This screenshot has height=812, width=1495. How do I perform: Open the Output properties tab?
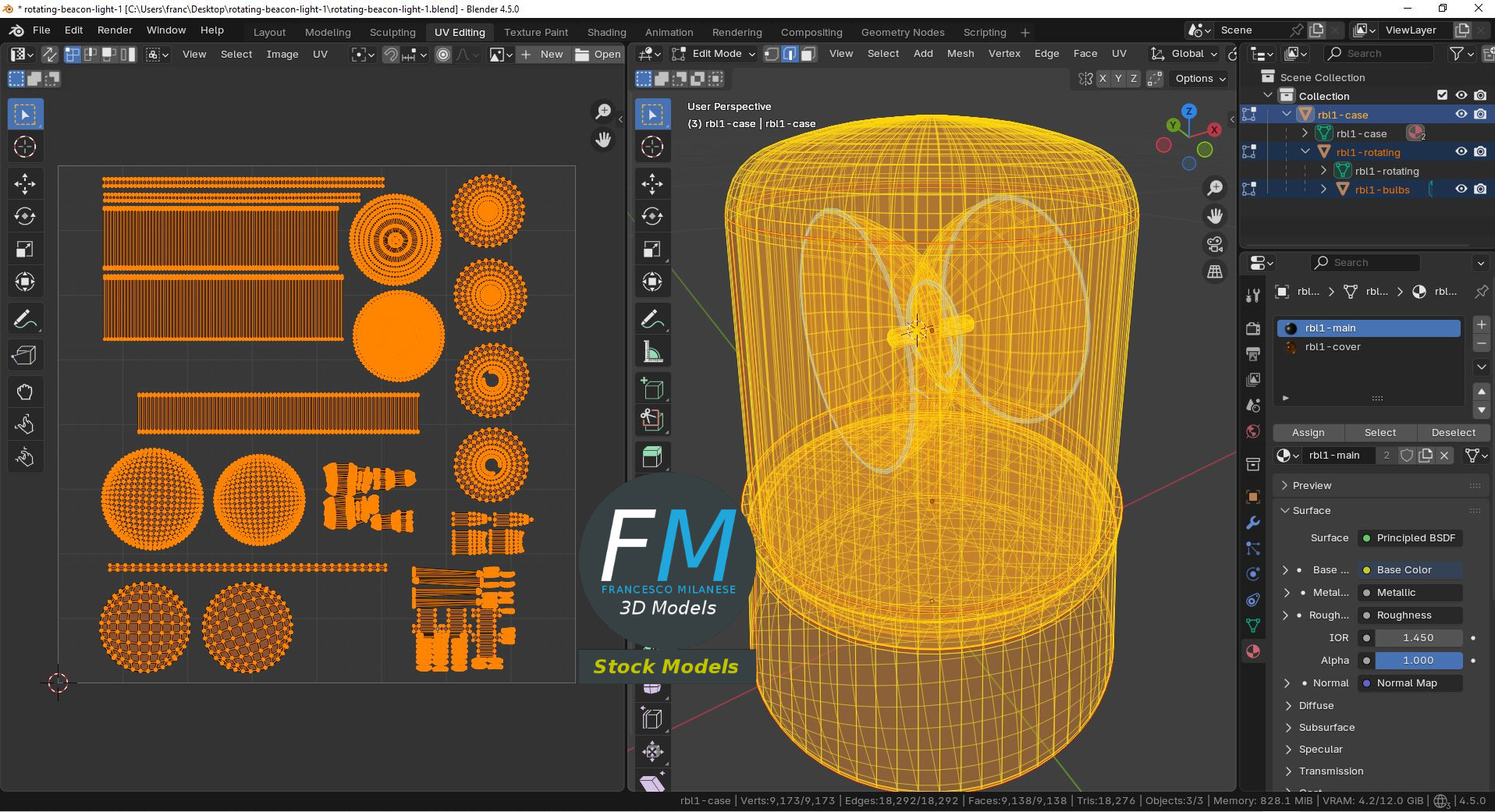click(x=1253, y=354)
